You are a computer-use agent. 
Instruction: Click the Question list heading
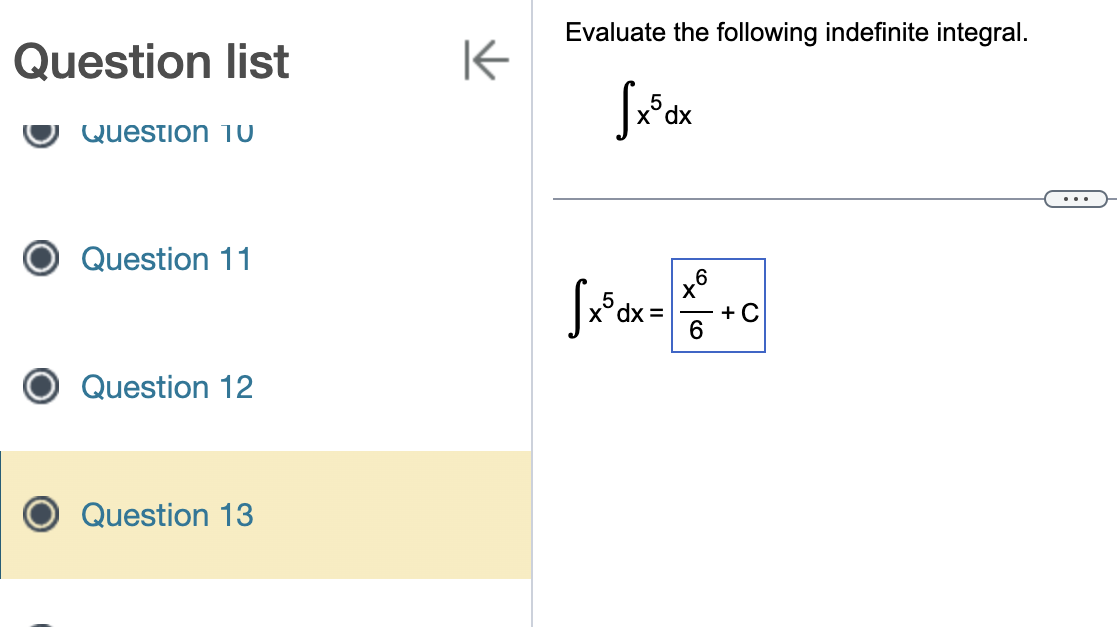[150, 61]
